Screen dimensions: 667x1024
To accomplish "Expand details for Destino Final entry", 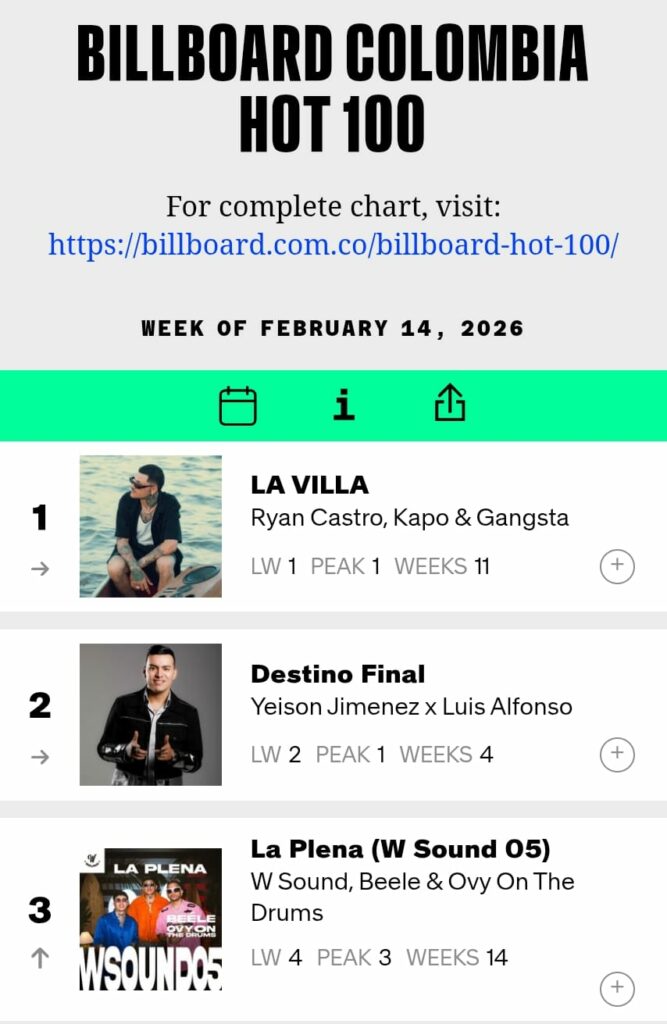I will (x=617, y=754).
